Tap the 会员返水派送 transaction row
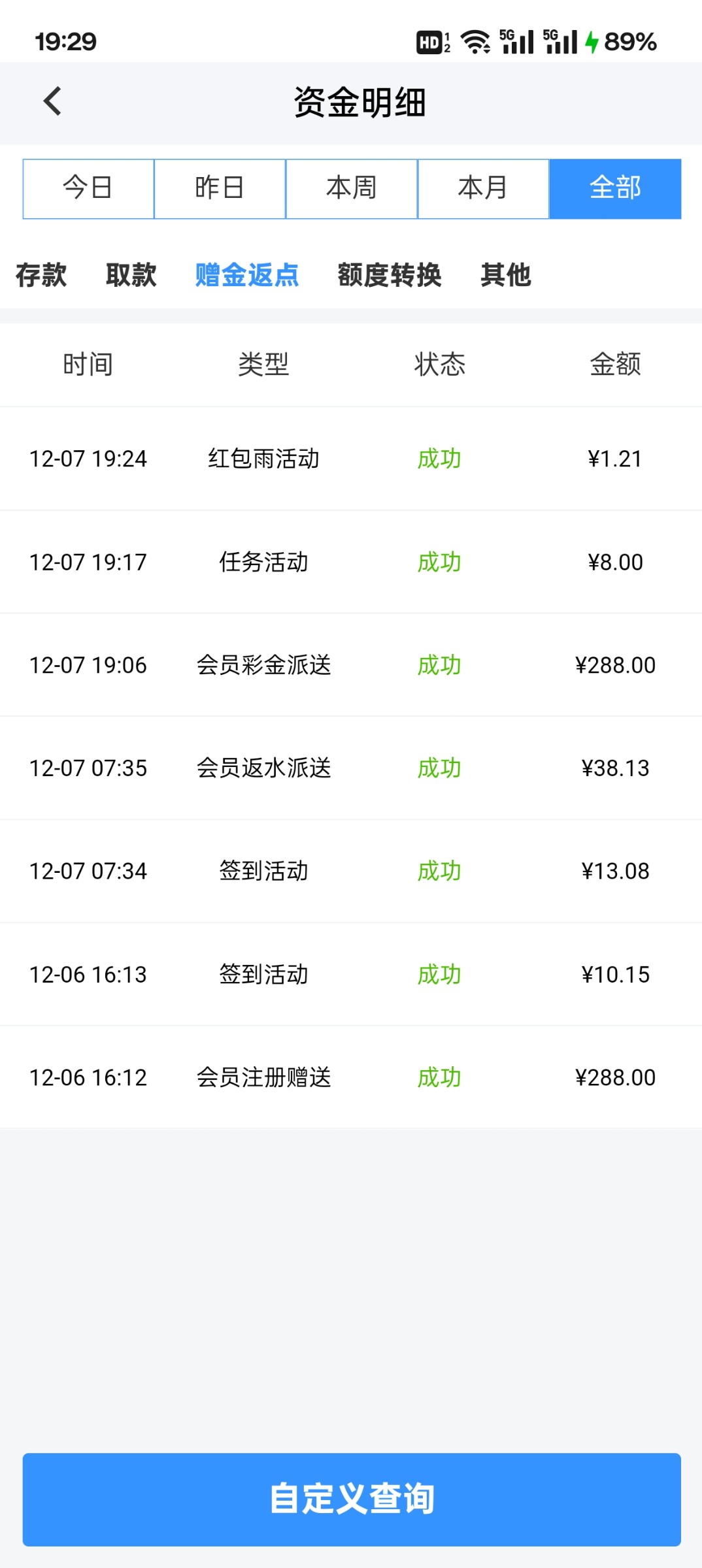 coord(351,768)
